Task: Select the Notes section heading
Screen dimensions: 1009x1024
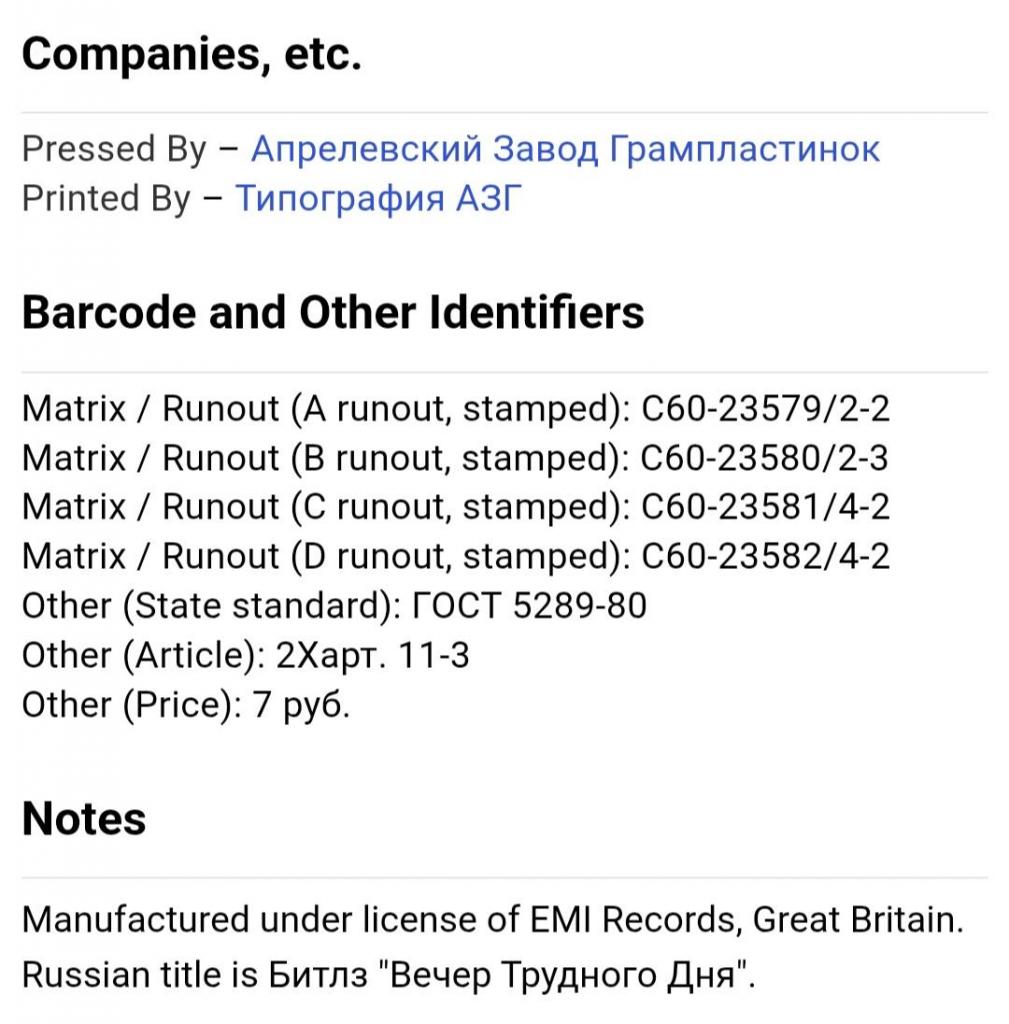Action: pyautogui.click(x=84, y=819)
